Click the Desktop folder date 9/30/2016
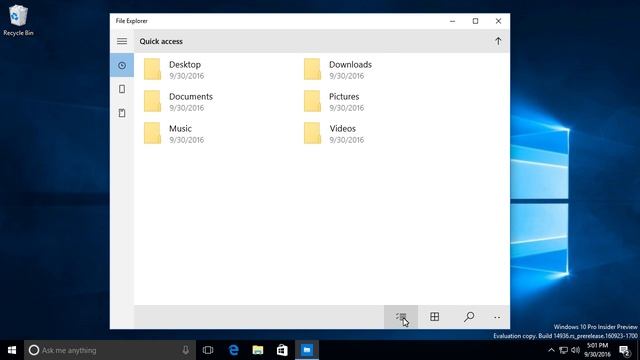 pos(187,76)
